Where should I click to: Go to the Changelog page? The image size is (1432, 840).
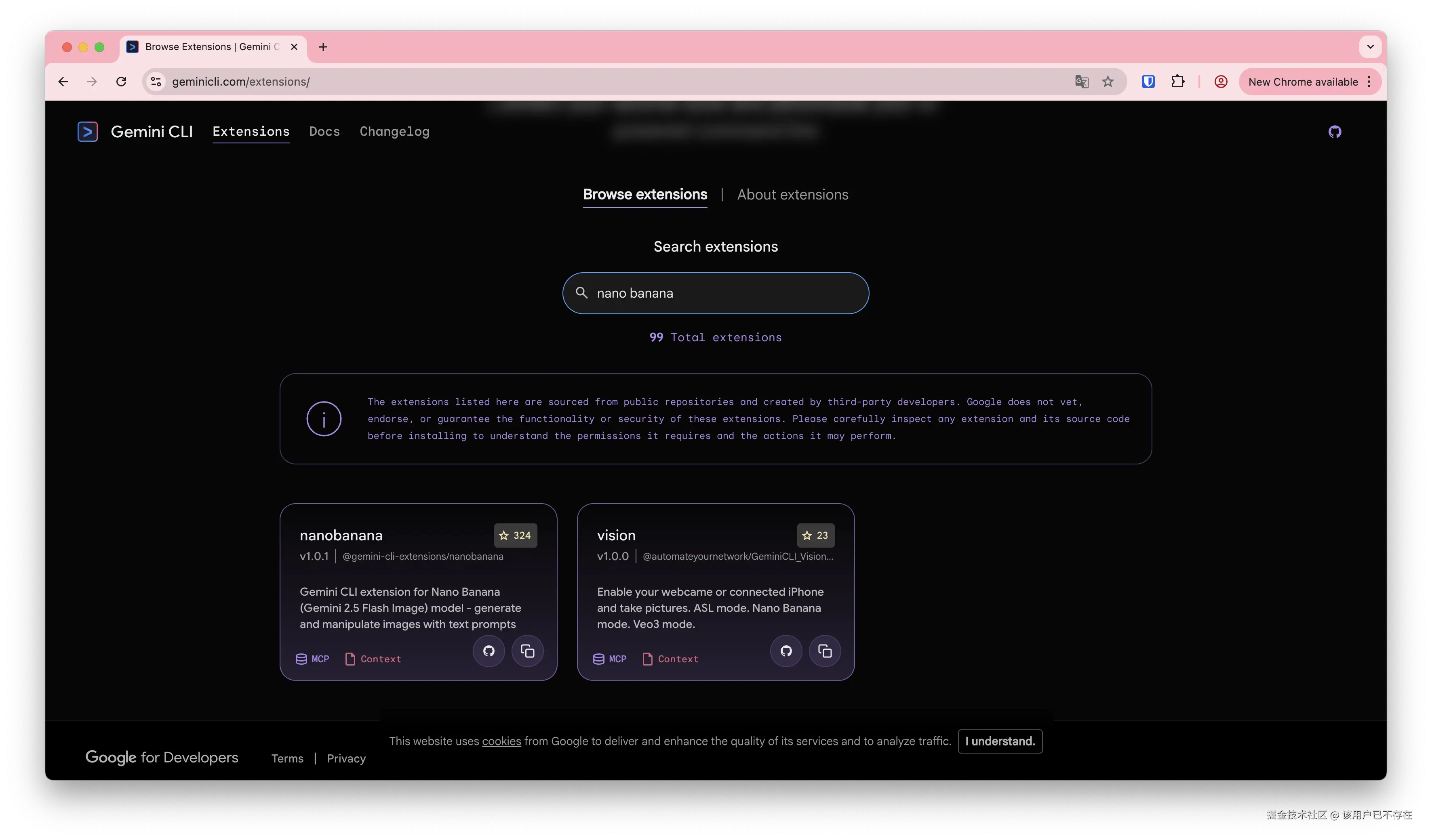[394, 132]
